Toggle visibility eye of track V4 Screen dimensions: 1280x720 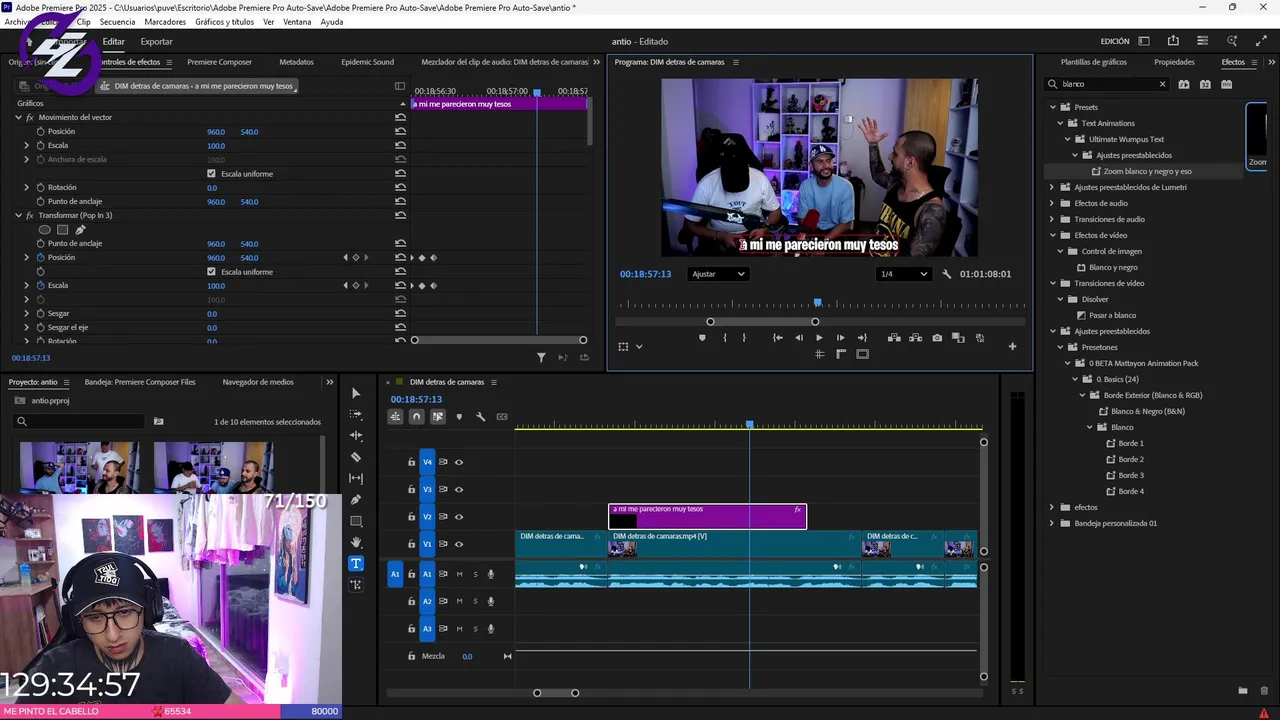459,462
